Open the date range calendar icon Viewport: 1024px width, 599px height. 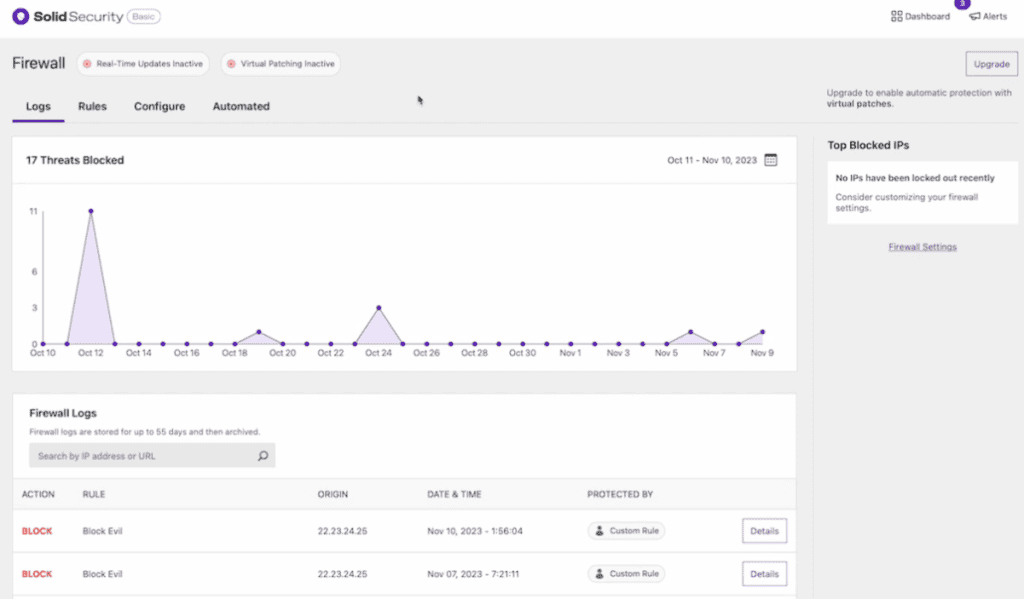(x=771, y=160)
